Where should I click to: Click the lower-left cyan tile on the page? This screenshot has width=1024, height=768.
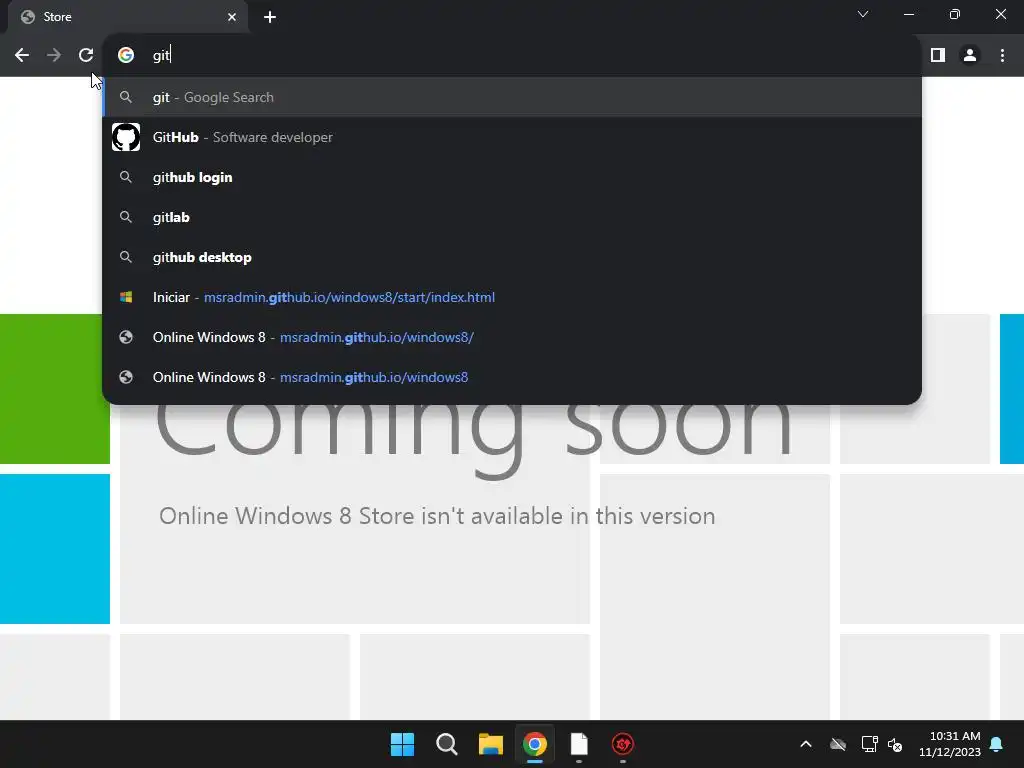(x=55, y=549)
